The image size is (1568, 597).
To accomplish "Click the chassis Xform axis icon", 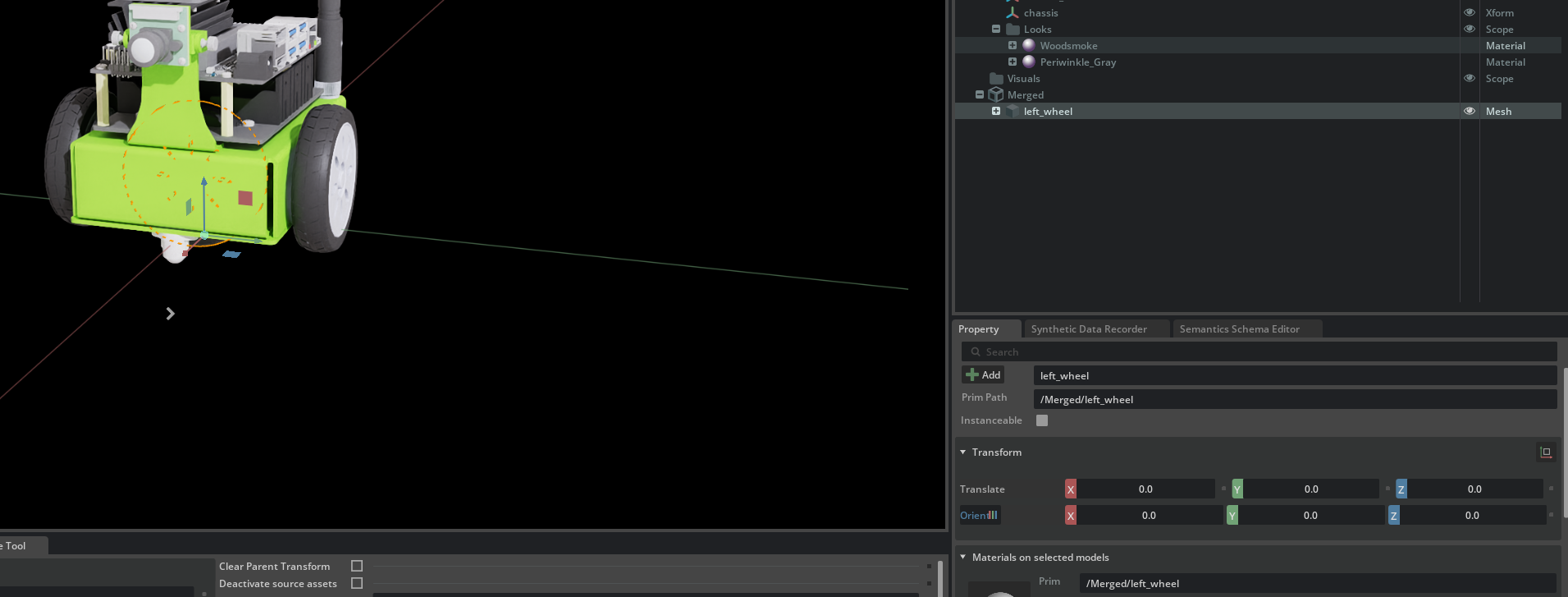I will click(x=1013, y=12).
